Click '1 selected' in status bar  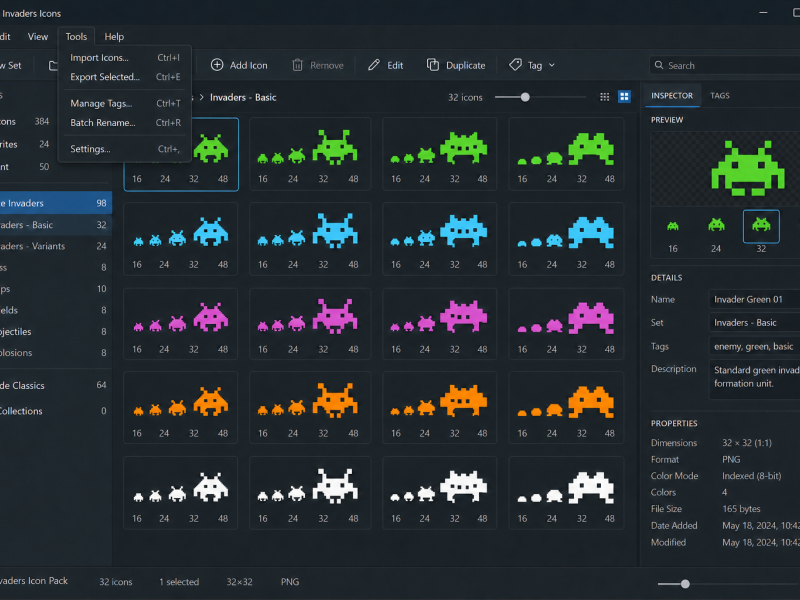(179, 582)
